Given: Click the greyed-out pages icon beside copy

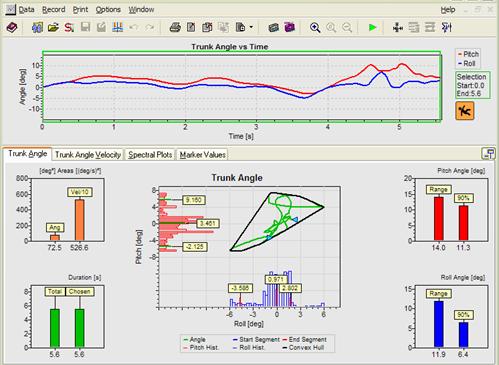Looking at the screenshot, I should pos(223,27).
